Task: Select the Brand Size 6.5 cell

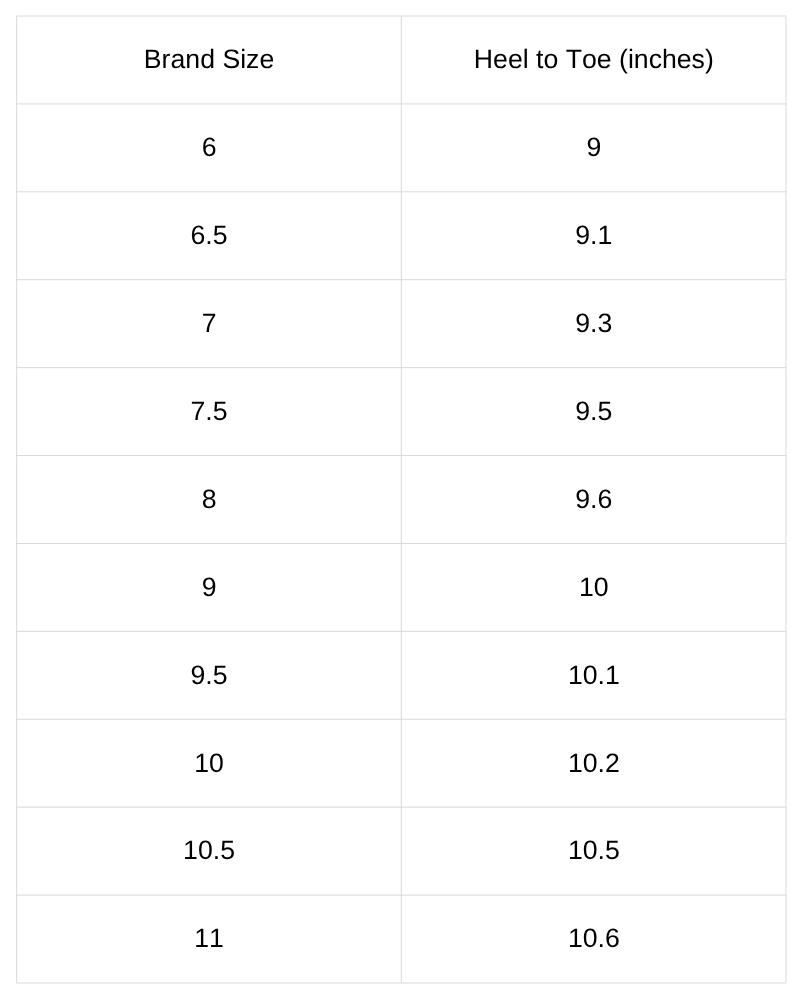Action: 209,235
